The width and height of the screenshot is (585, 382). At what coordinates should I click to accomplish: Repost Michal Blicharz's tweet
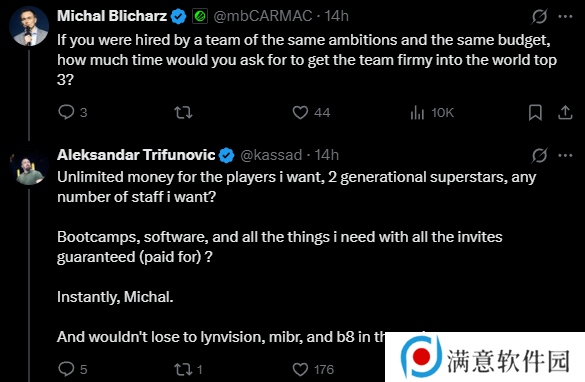point(183,112)
